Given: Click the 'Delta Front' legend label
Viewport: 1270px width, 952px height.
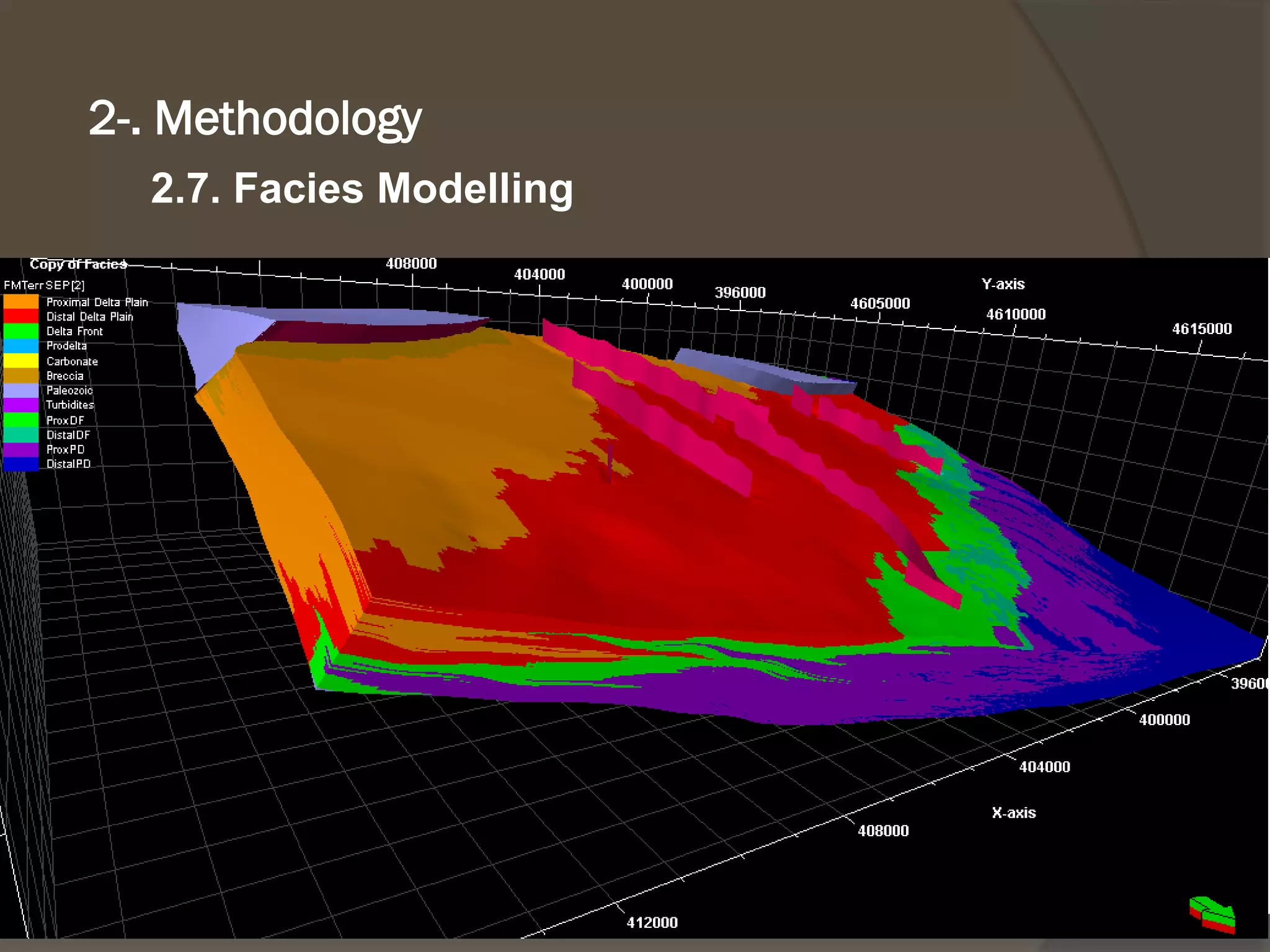Looking at the screenshot, I should (x=74, y=332).
